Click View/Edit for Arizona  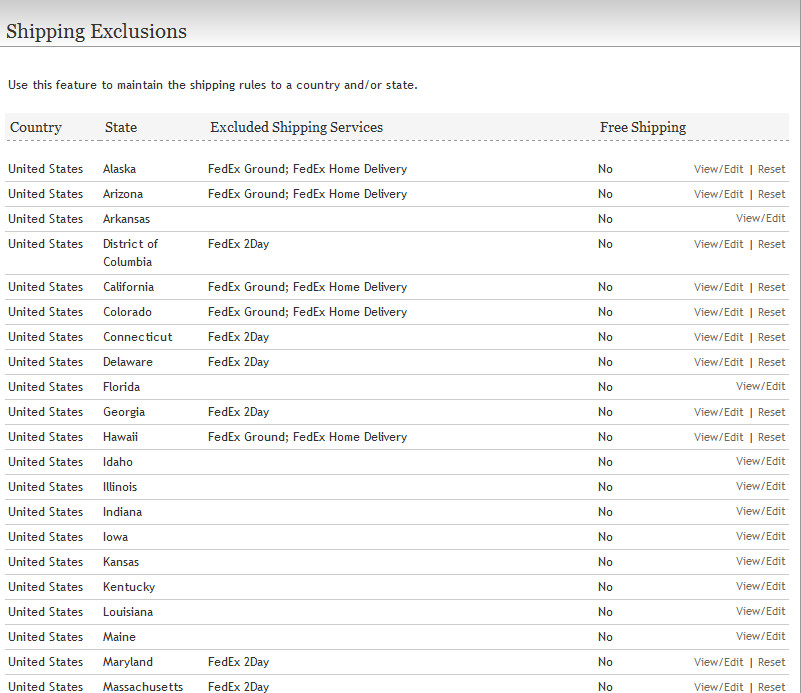click(x=718, y=194)
